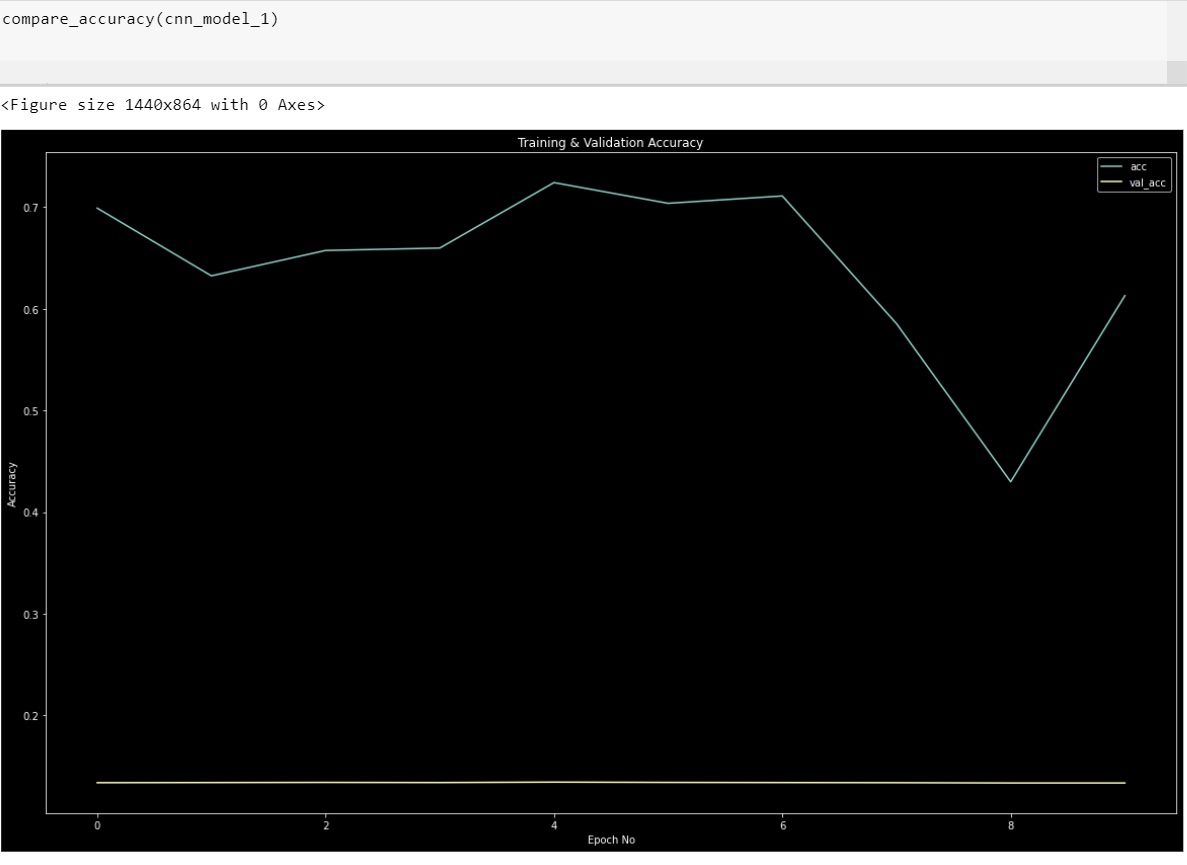The width and height of the screenshot is (1187, 865).
Task: Click the scrollbar right of the code cell
Action: pos(1176,40)
